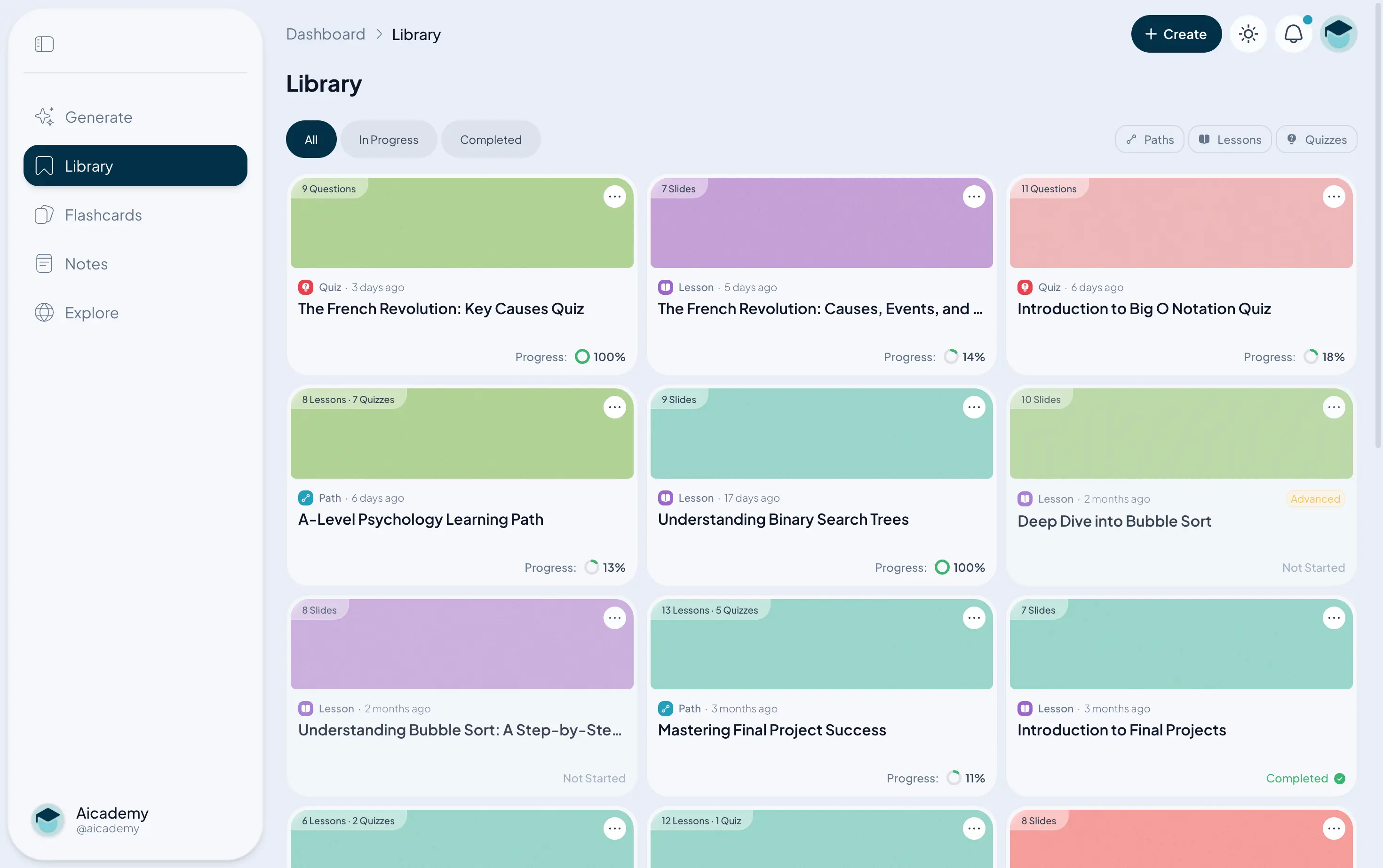Click the Generate sparkle icon

(44, 117)
